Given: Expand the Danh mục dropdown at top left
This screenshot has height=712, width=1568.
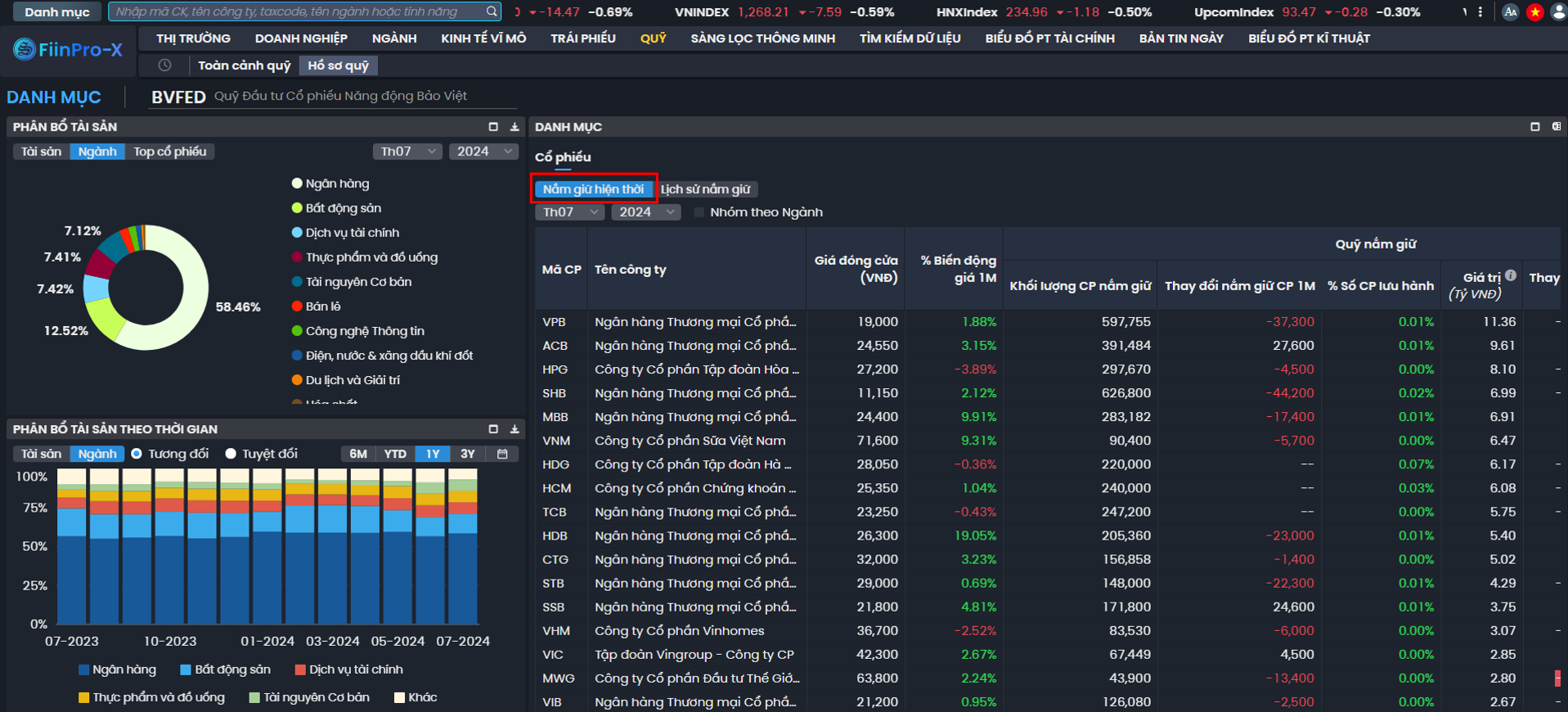Looking at the screenshot, I should pos(56,12).
